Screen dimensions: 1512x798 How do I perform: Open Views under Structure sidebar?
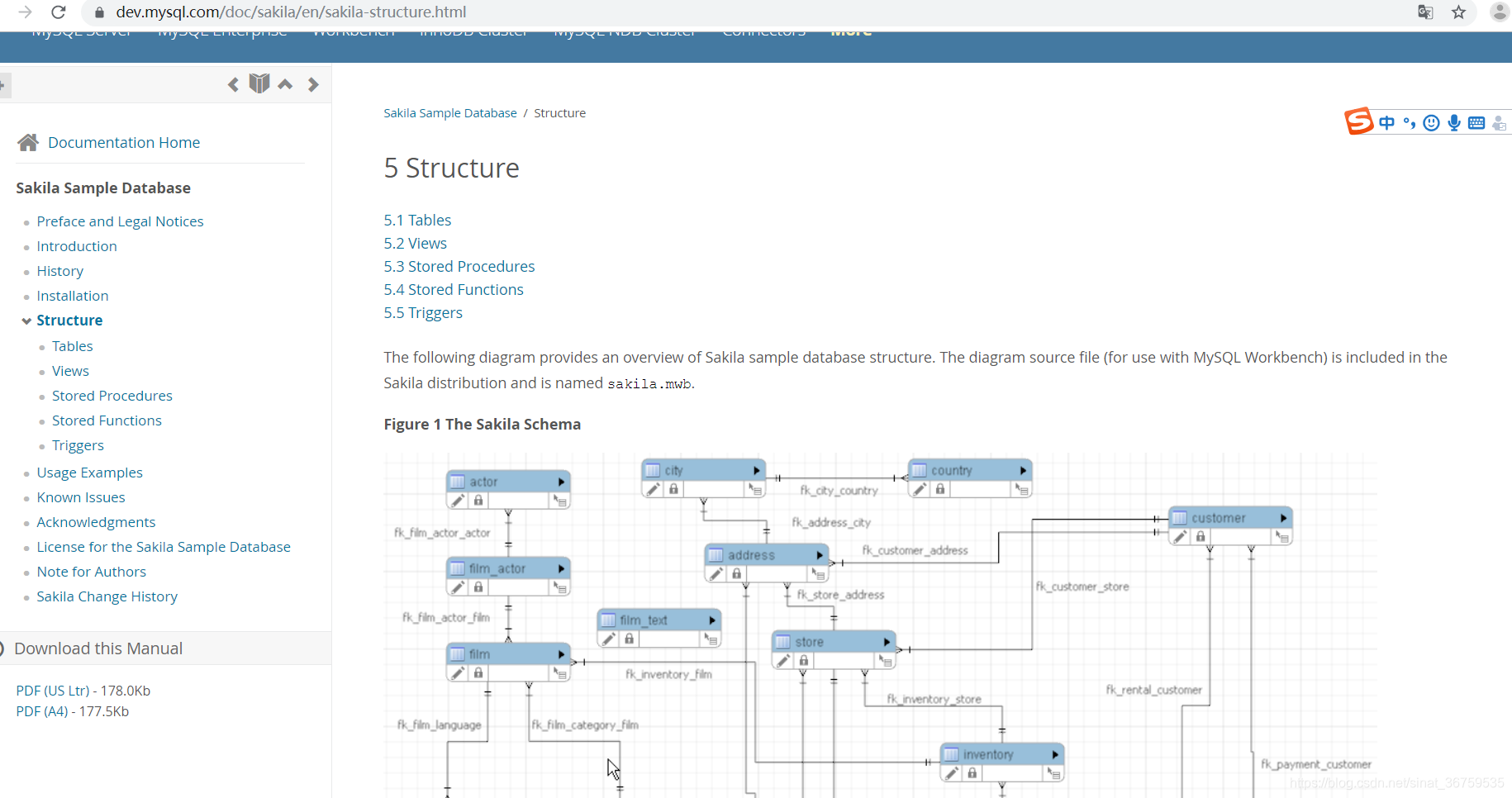70,371
